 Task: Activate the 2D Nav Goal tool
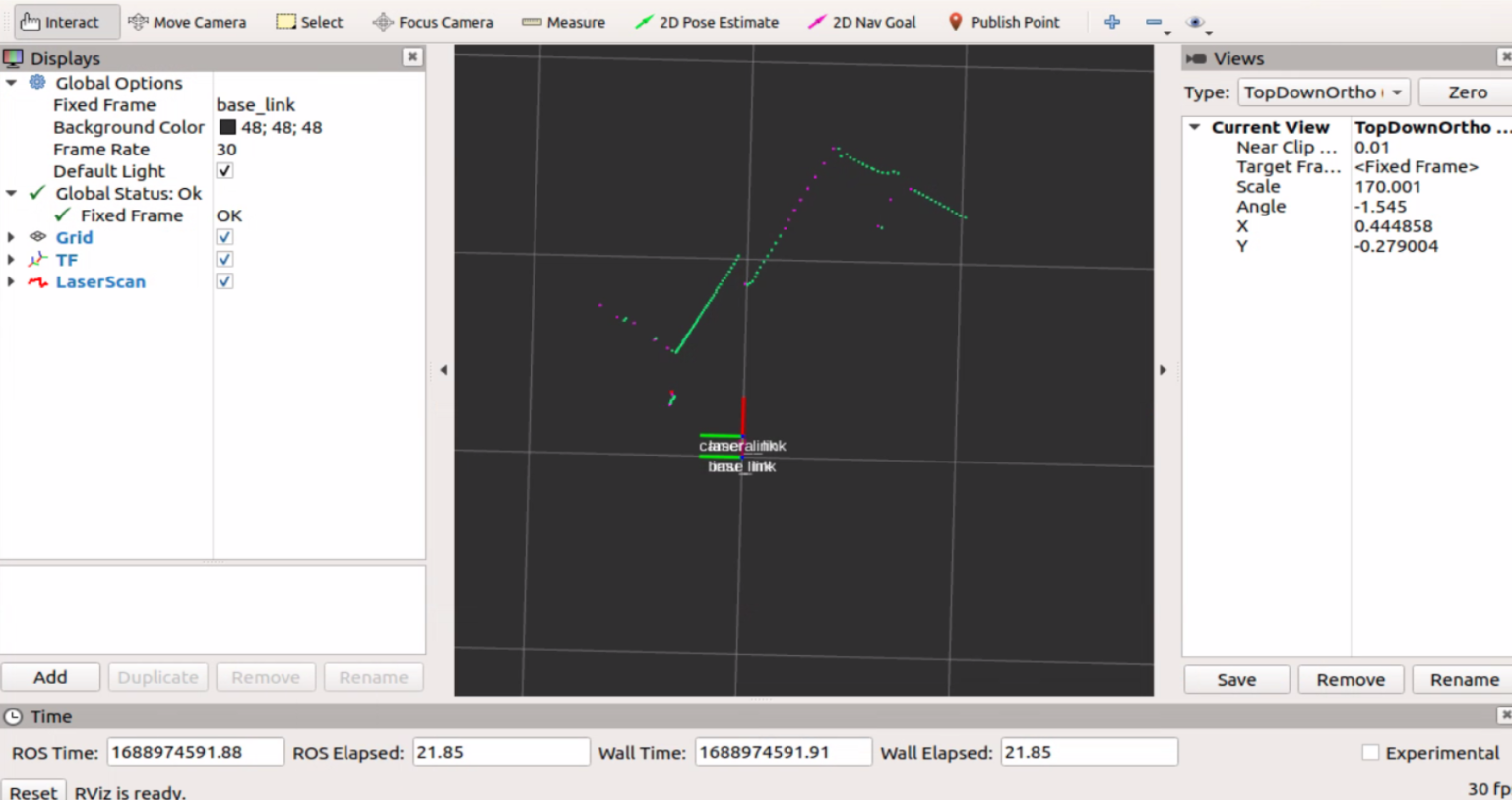tap(861, 22)
